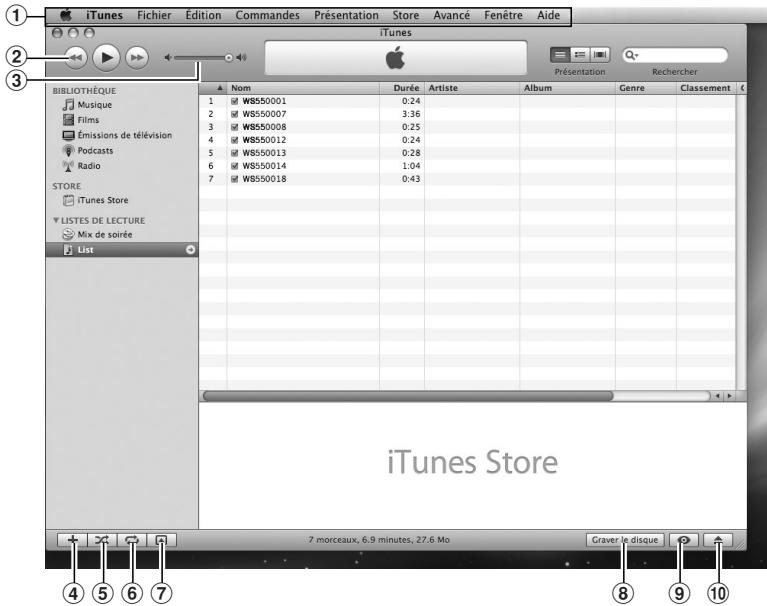Sort tracks by Album column
Screen dimensions: 767x606
point(567,88)
